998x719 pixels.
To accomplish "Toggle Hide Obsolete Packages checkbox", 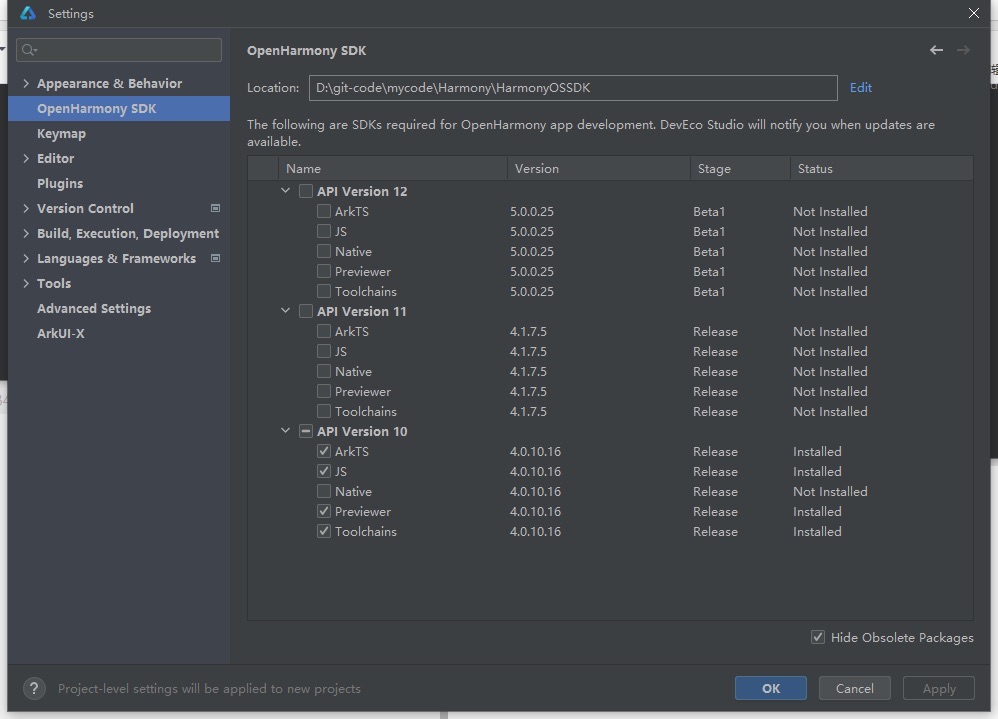I will (x=818, y=637).
